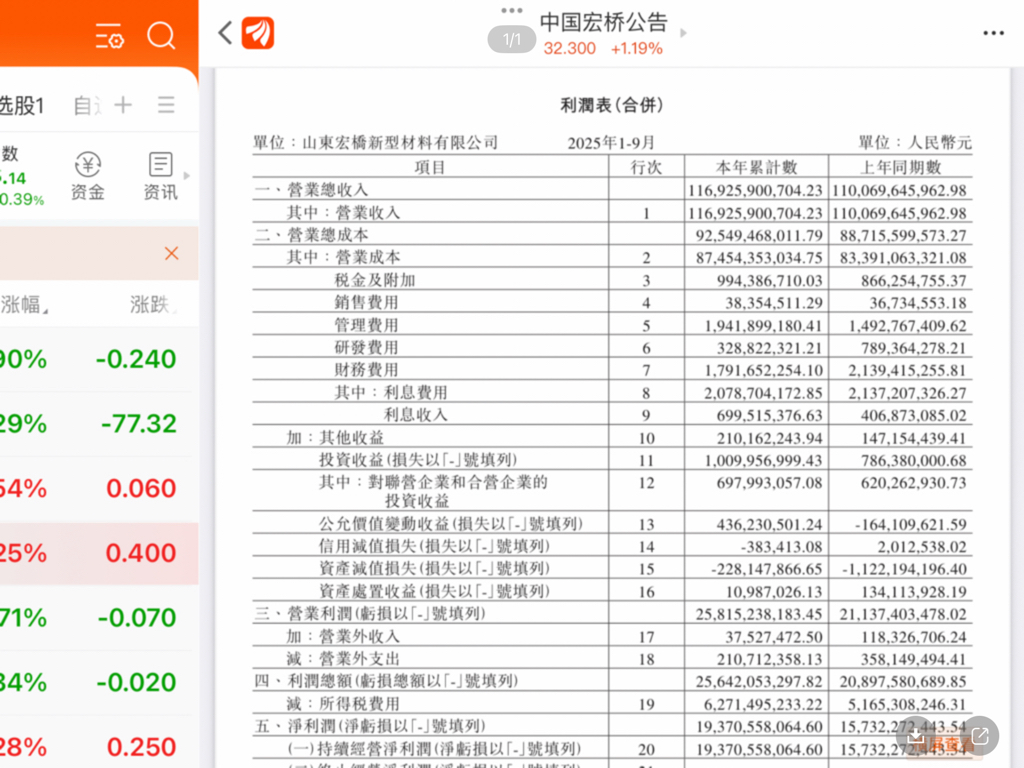Screen dimensions: 1024x768
Task: Tap the 四、利潤總額 row label
Action: tap(386, 681)
